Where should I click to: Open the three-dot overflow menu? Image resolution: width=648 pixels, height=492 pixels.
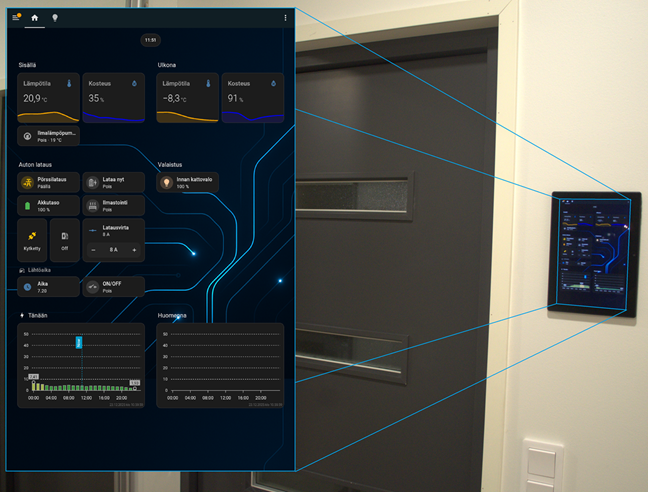[x=285, y=17]
